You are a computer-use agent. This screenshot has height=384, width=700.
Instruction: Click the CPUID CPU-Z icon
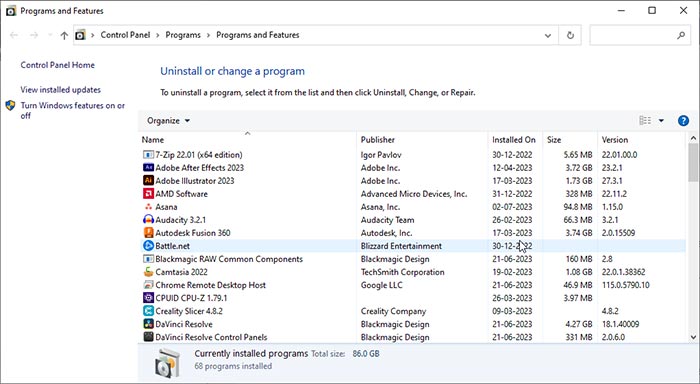pos(148,298)
